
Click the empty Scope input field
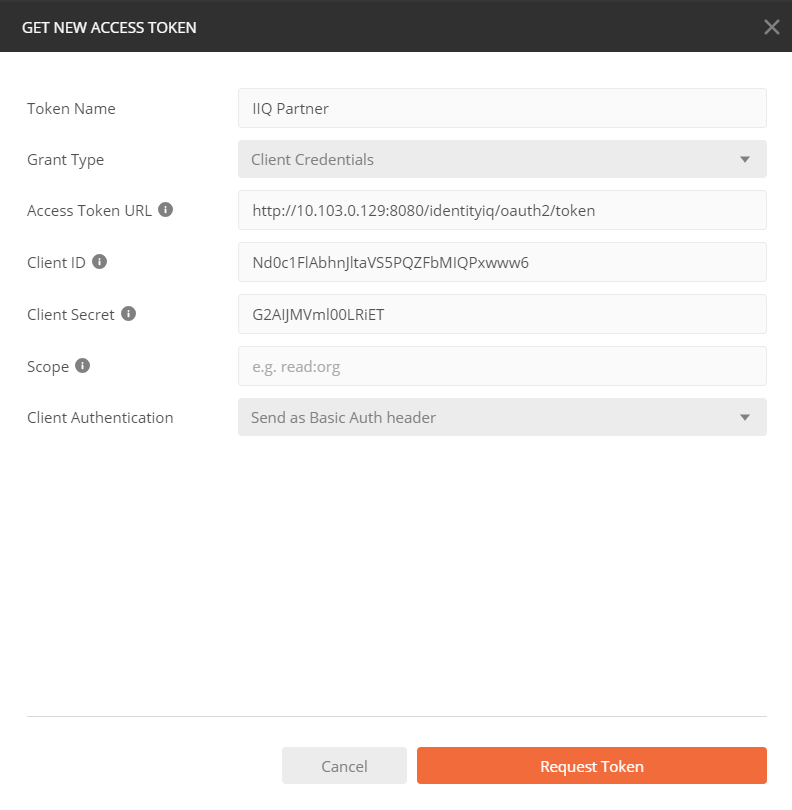(x=502, y=367)
